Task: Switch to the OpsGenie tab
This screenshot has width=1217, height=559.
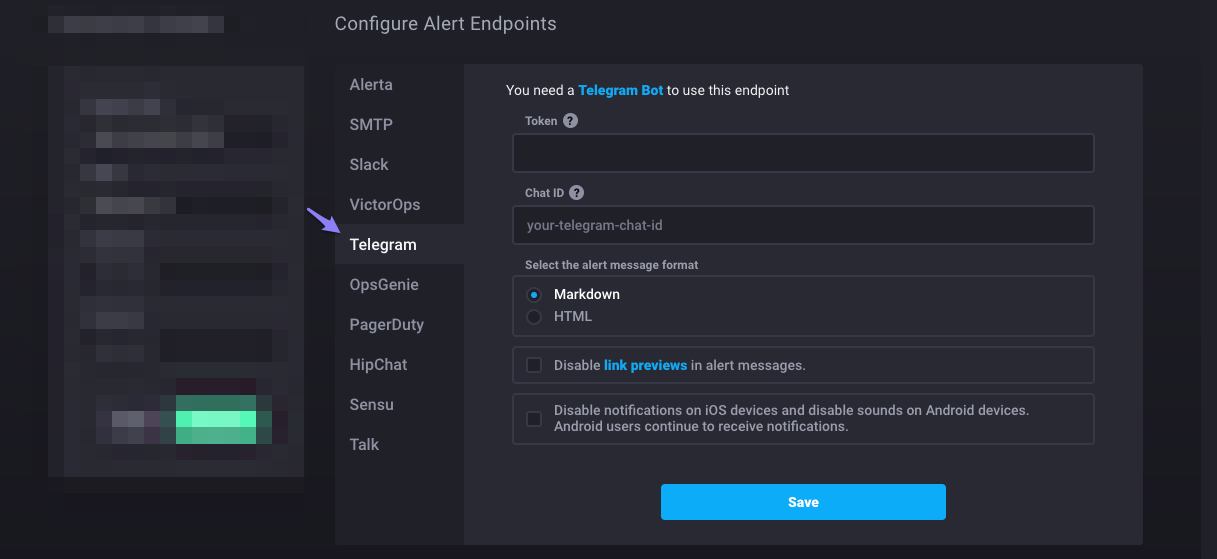Action: 384,285
